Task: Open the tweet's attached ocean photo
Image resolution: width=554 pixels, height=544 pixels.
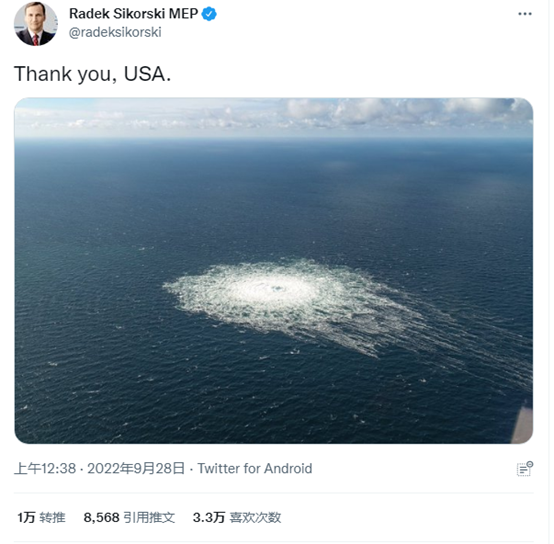Action: pyautogui.click(x=274, y=271)
